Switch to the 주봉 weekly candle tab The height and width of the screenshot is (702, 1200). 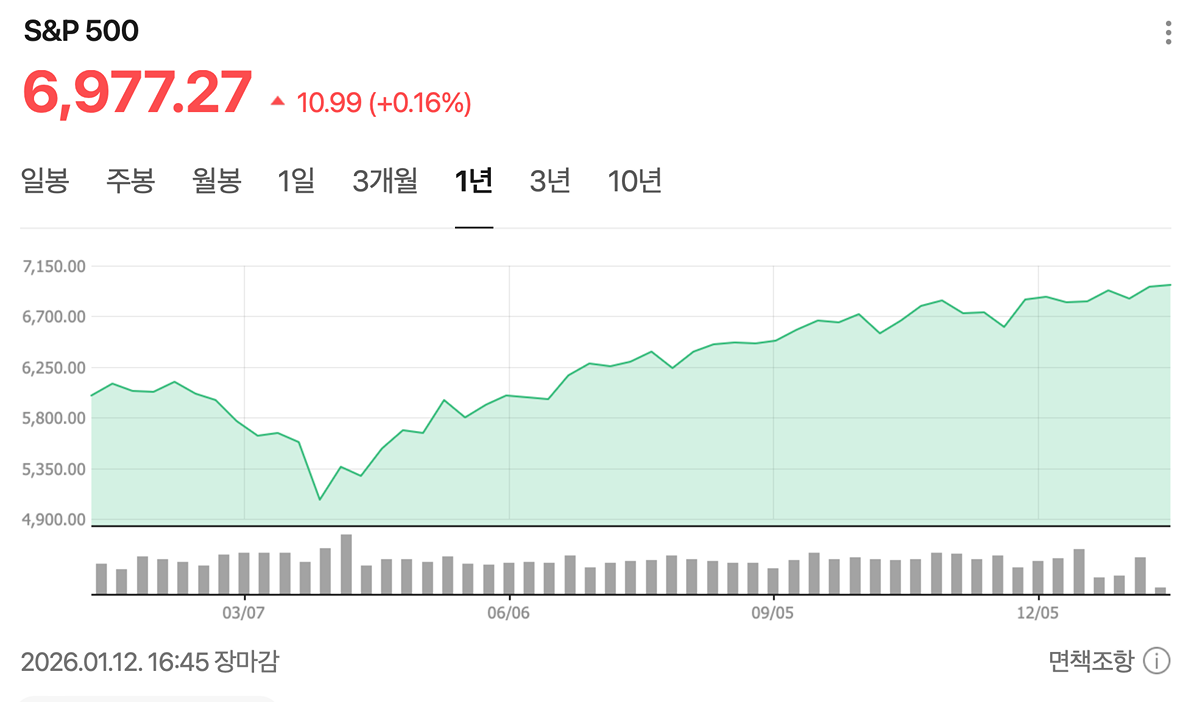[x=131, y=182]
